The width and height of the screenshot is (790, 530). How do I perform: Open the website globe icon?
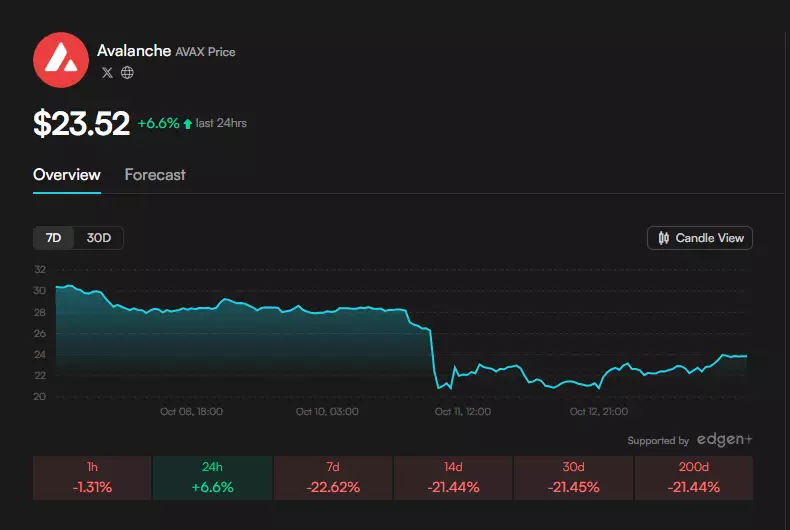tap(127, 72)
